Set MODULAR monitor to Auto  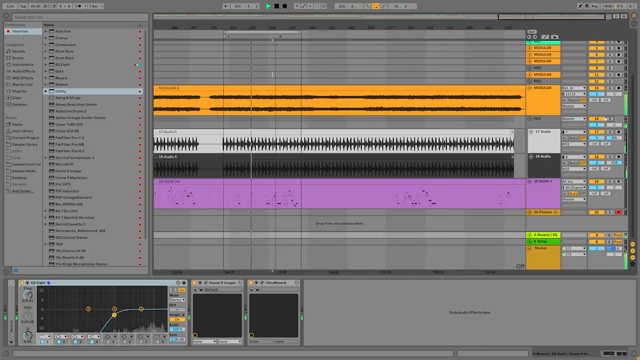click(x=573, y=100)
